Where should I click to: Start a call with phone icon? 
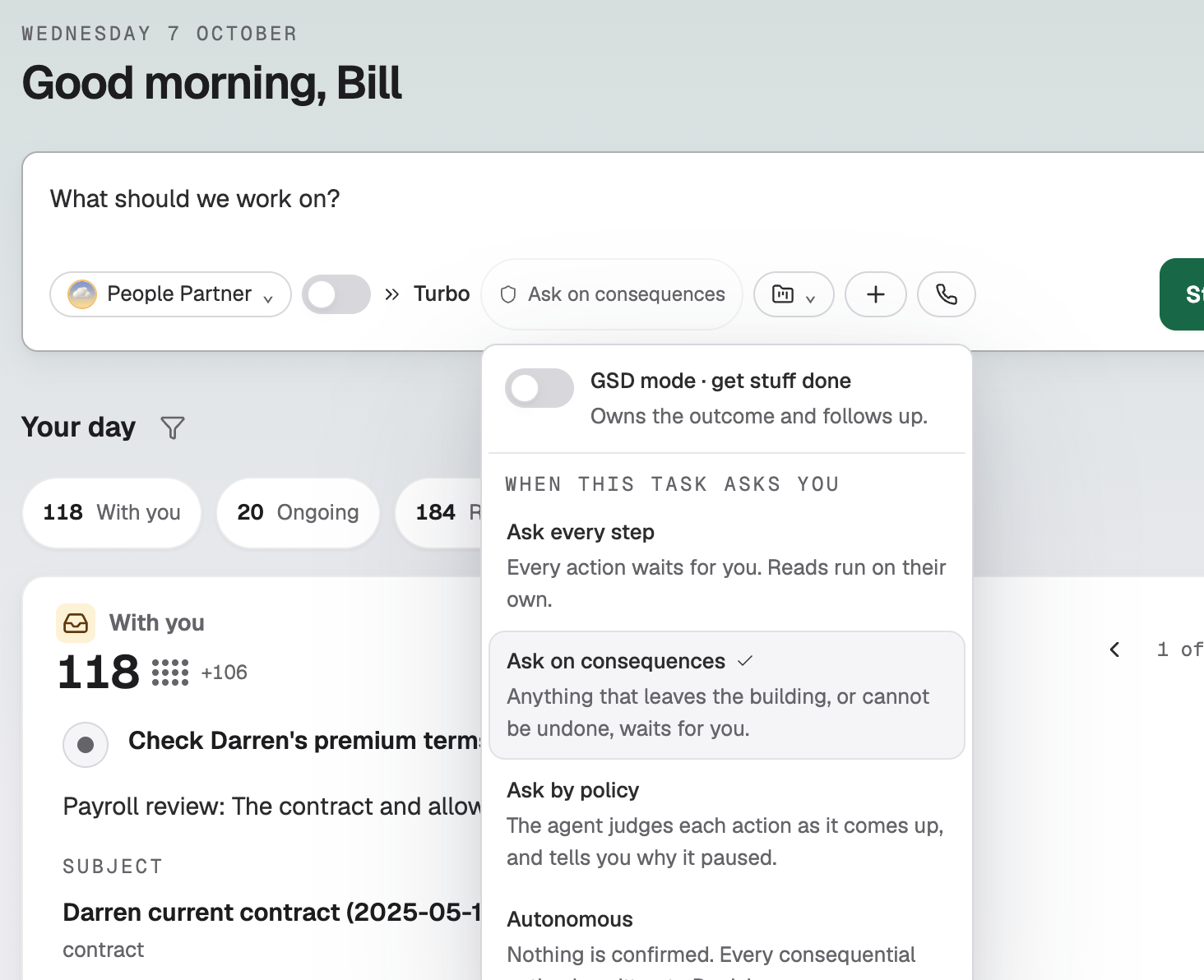[947, 294]
